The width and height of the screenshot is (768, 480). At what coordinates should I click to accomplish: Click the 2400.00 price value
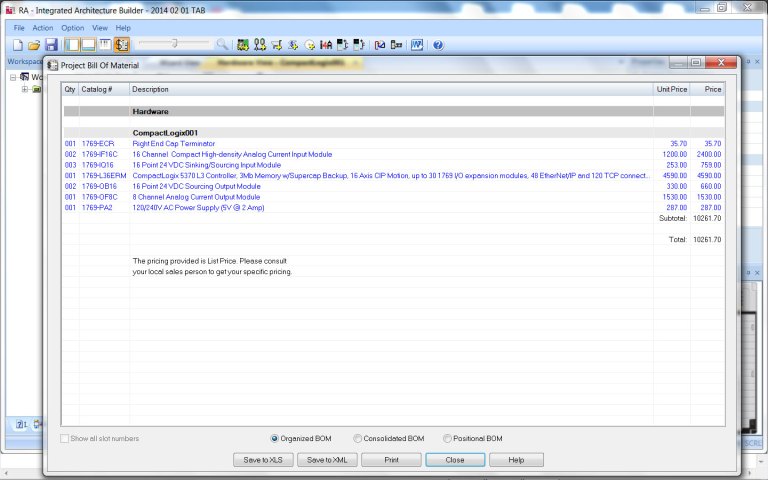709,154
